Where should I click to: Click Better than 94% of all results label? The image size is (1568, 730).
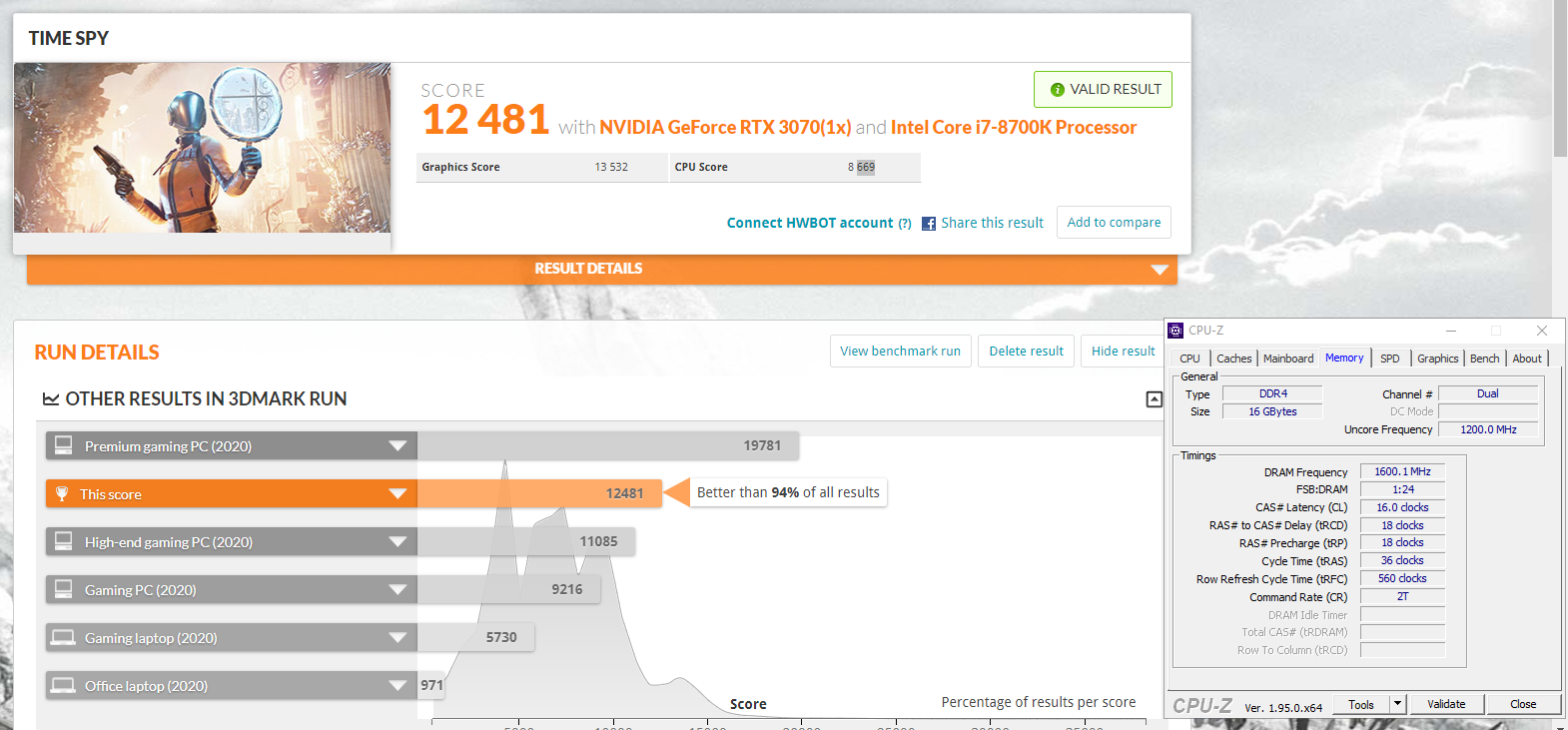(788, 493)
